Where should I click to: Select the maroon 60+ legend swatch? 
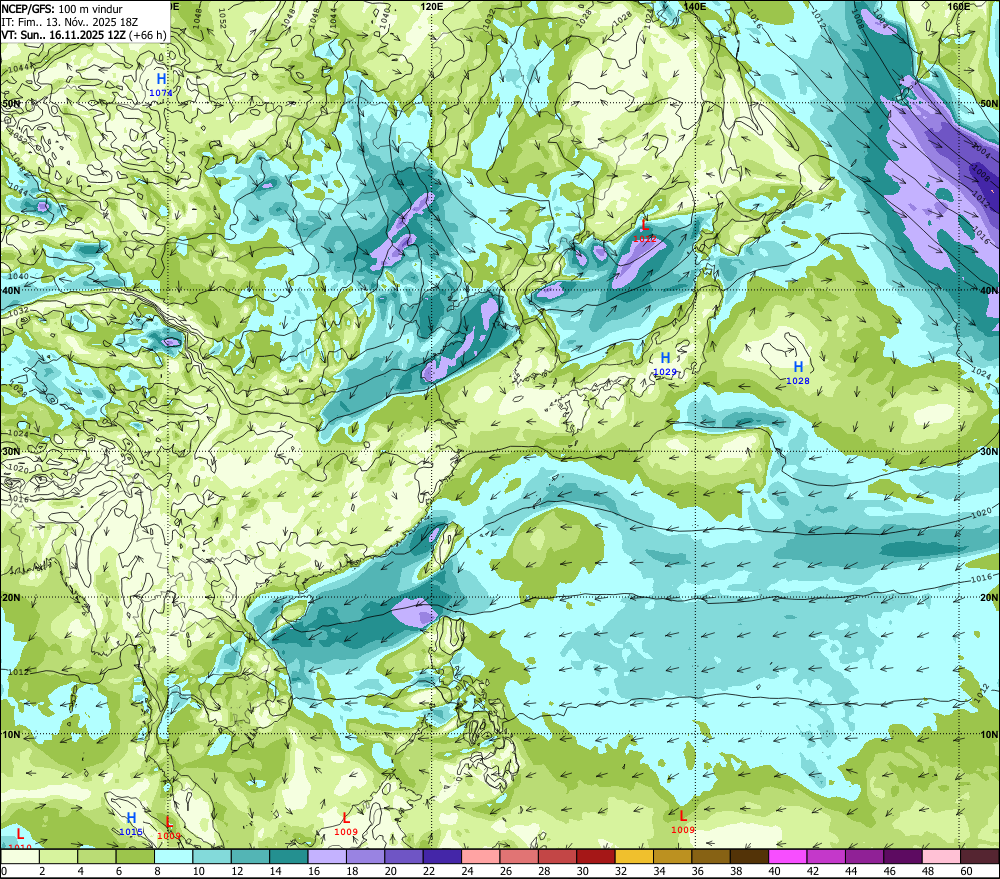[x=979, y=856]
